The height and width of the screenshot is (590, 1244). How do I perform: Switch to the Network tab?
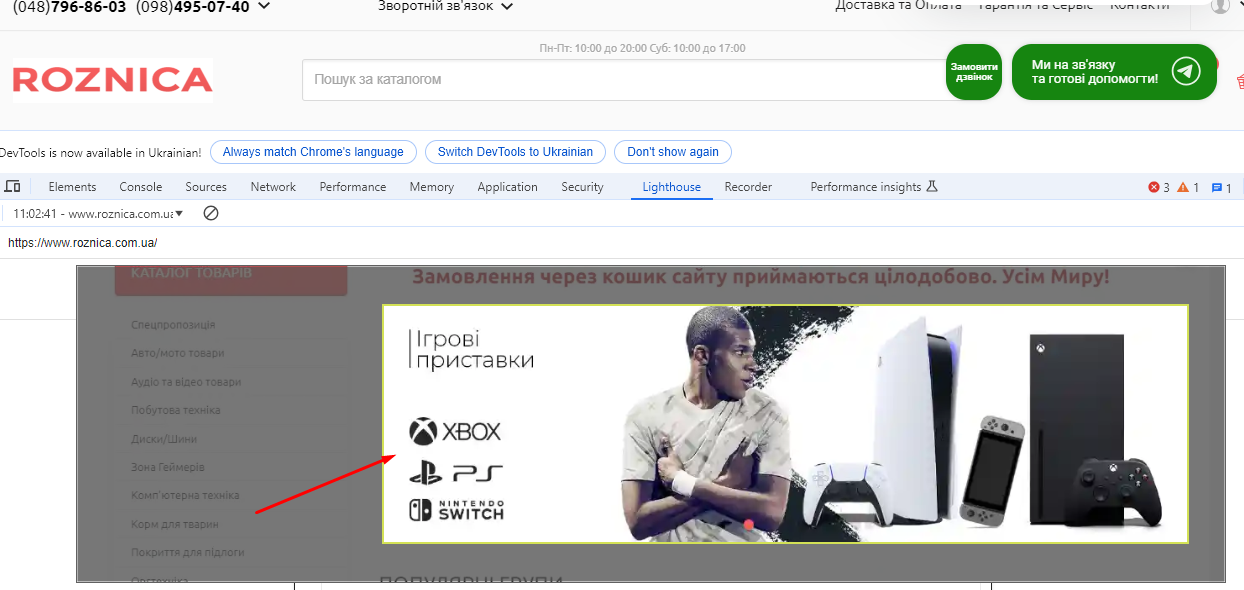(273, 187)
